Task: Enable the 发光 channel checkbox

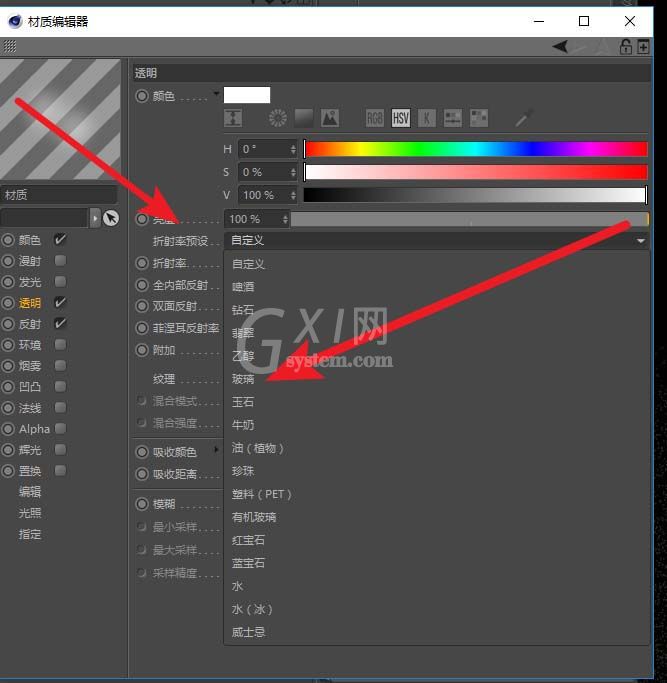Action: 60,281
